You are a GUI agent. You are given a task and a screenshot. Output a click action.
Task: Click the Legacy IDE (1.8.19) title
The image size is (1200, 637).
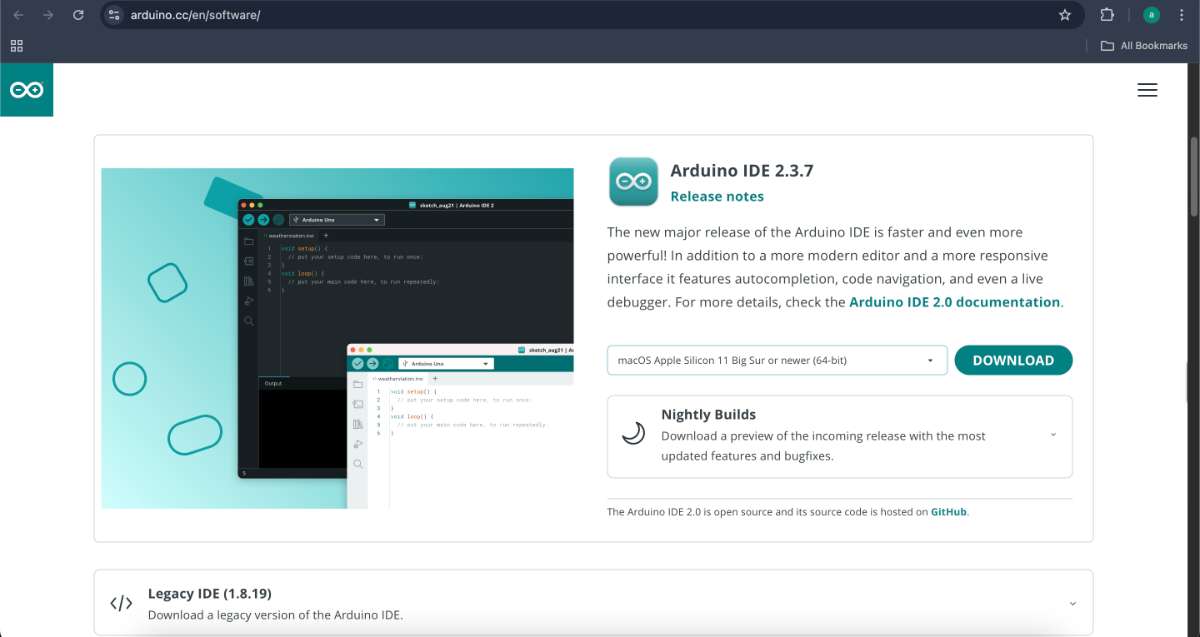[209, 593]
